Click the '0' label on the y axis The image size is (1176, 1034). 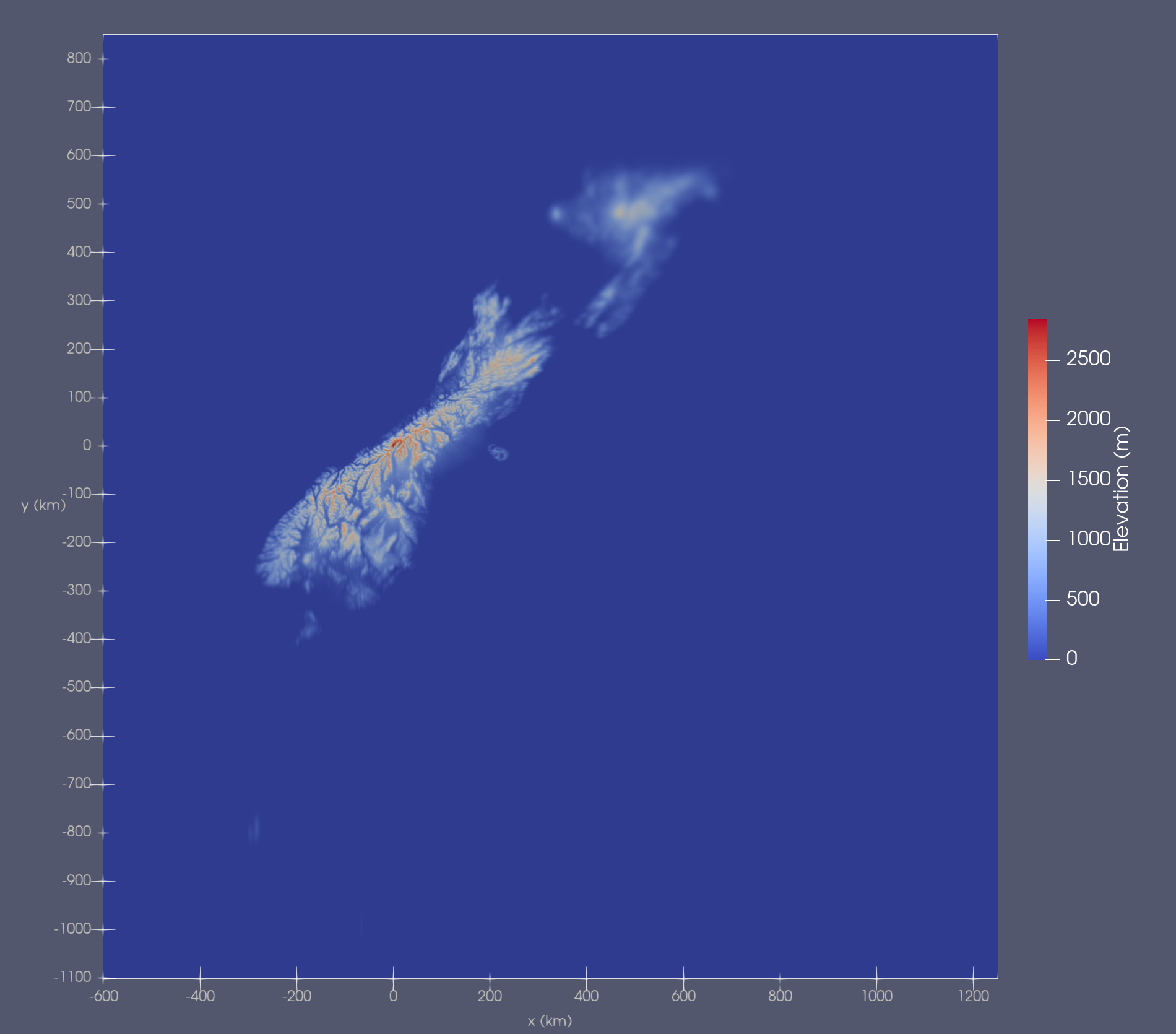coord(87,445)
